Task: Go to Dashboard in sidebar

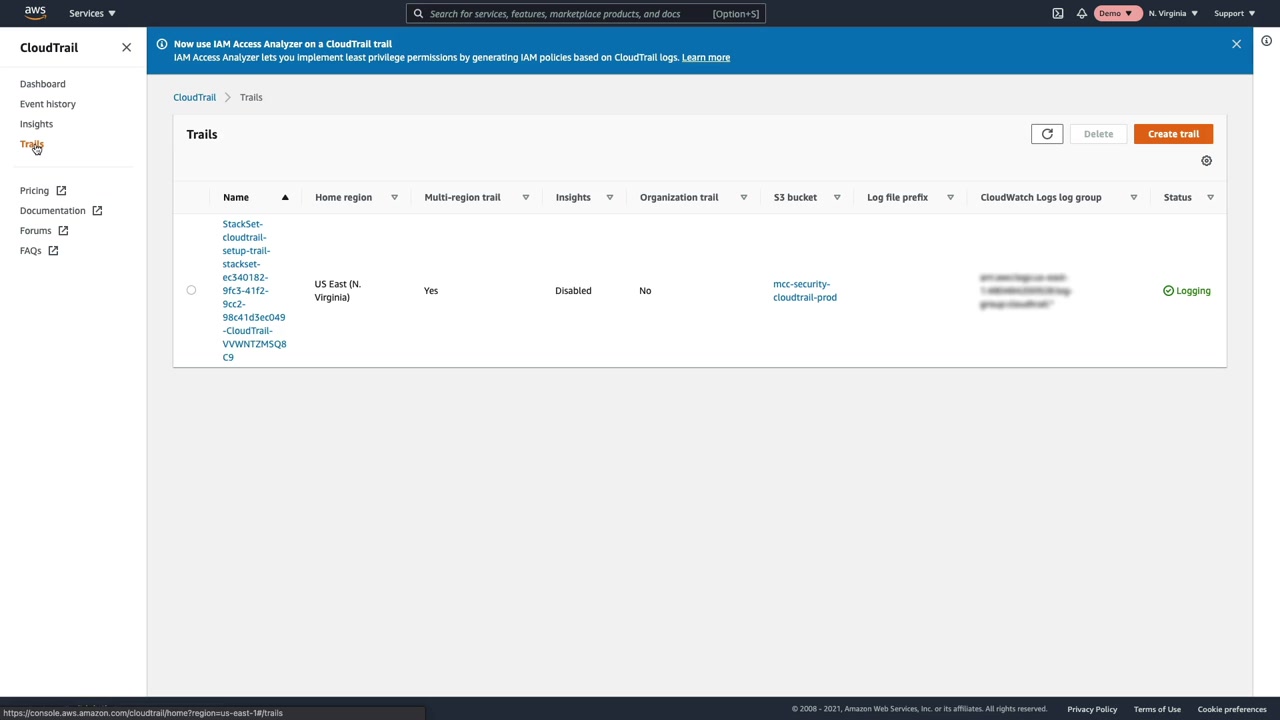Action: click(43, 84)
